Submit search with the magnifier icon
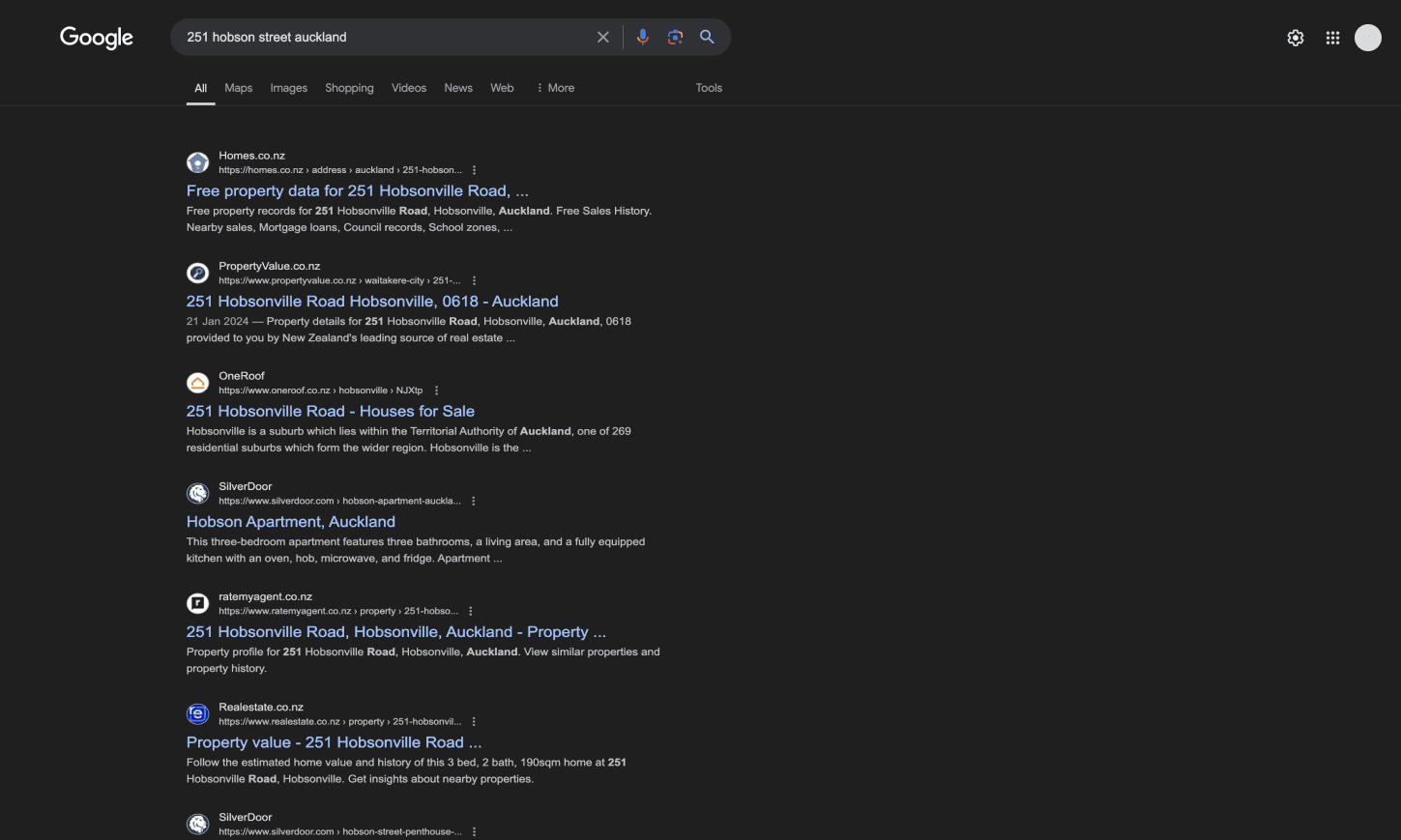Viewport: 1401px width, 840px height. tap(708, 37)
